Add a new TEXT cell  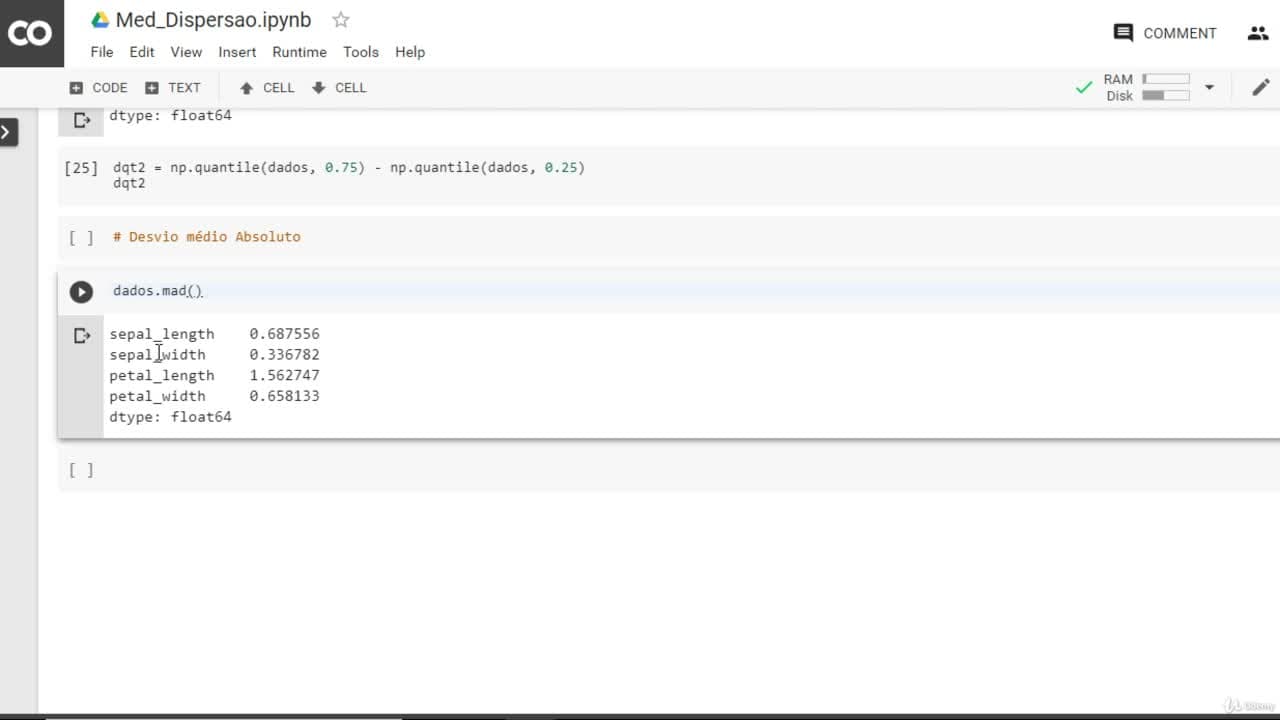[x=173, y=88]
